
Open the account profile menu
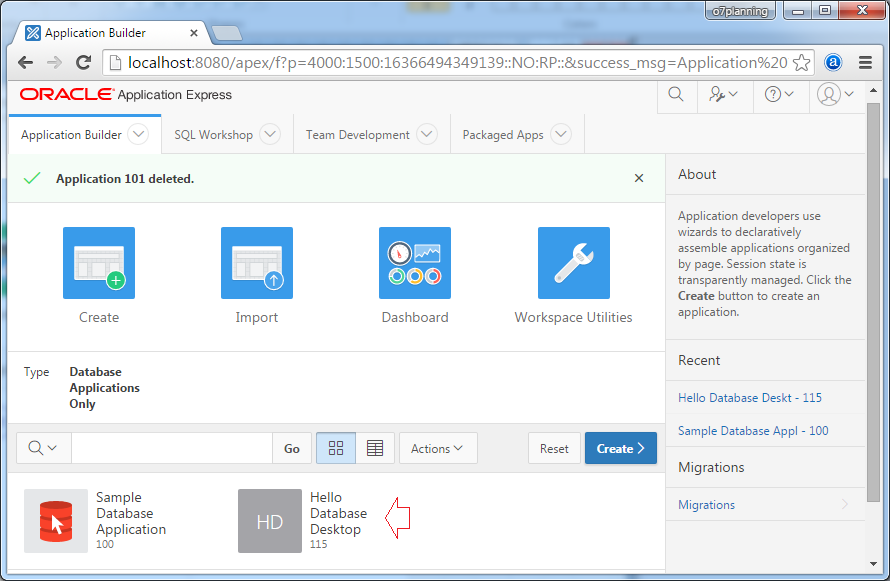click(835, 94)
